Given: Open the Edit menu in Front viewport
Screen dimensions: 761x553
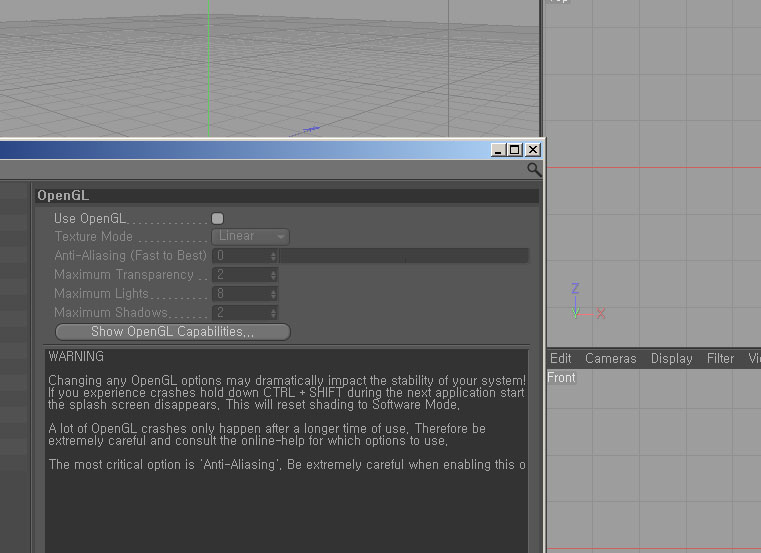Looking at the screenshot, I should click(x=561, y=358).
